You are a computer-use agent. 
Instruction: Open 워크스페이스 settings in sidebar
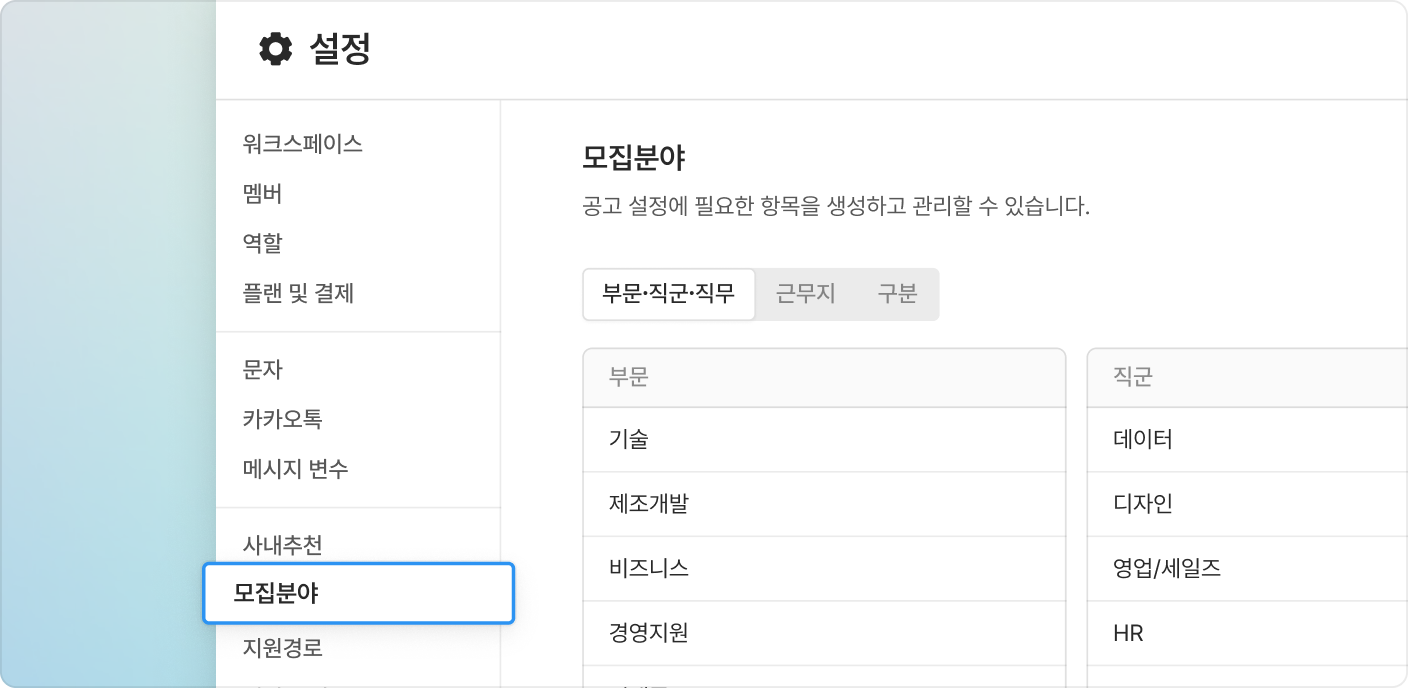click(x=302, y=144)
